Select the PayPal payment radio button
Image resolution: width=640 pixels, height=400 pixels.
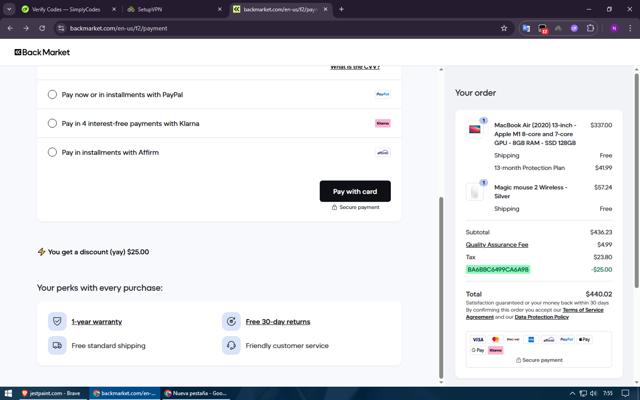pyautogui.click(x=52, y=94)
